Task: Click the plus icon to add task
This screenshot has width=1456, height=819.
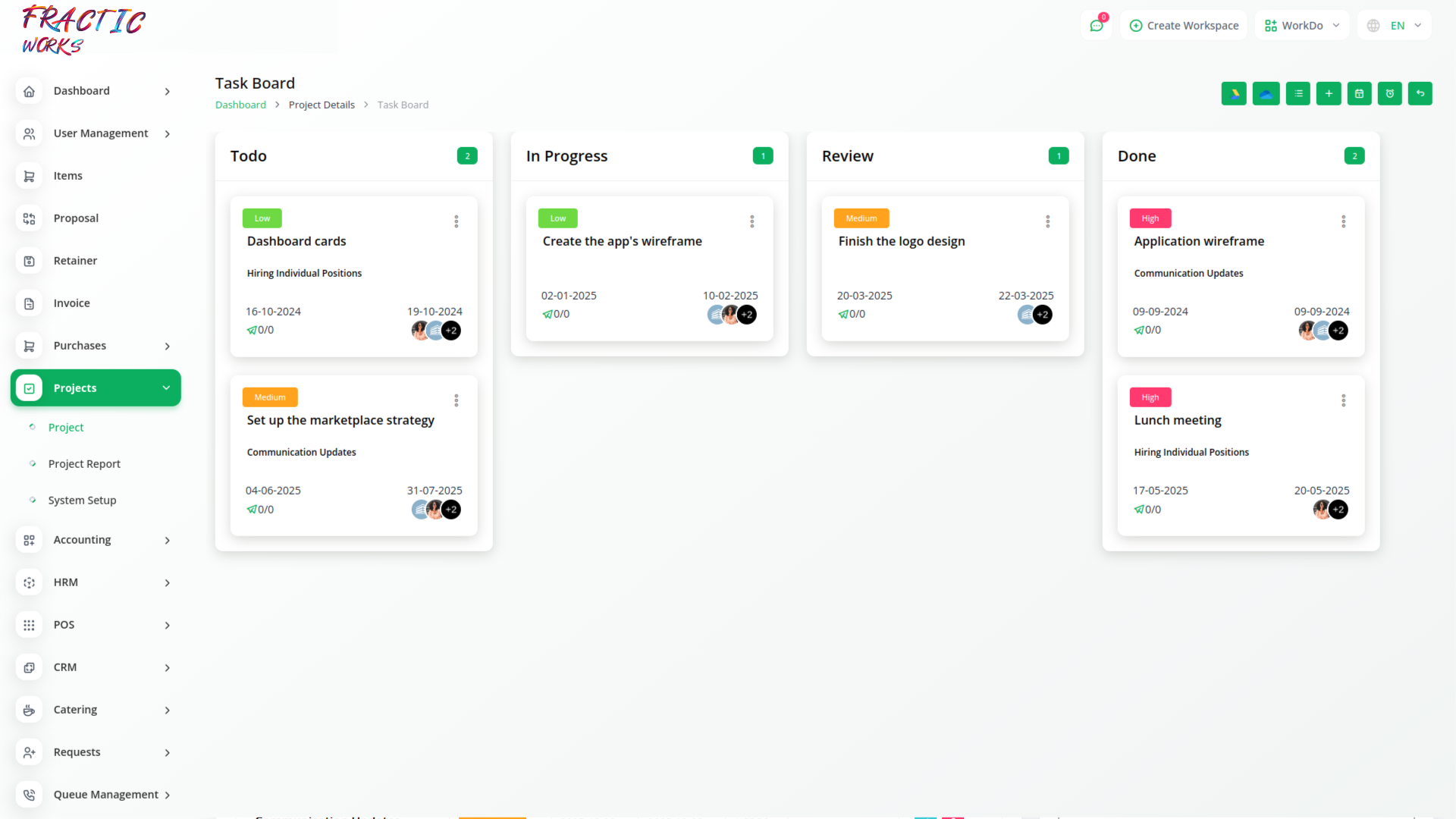Action: (1329, 93)
